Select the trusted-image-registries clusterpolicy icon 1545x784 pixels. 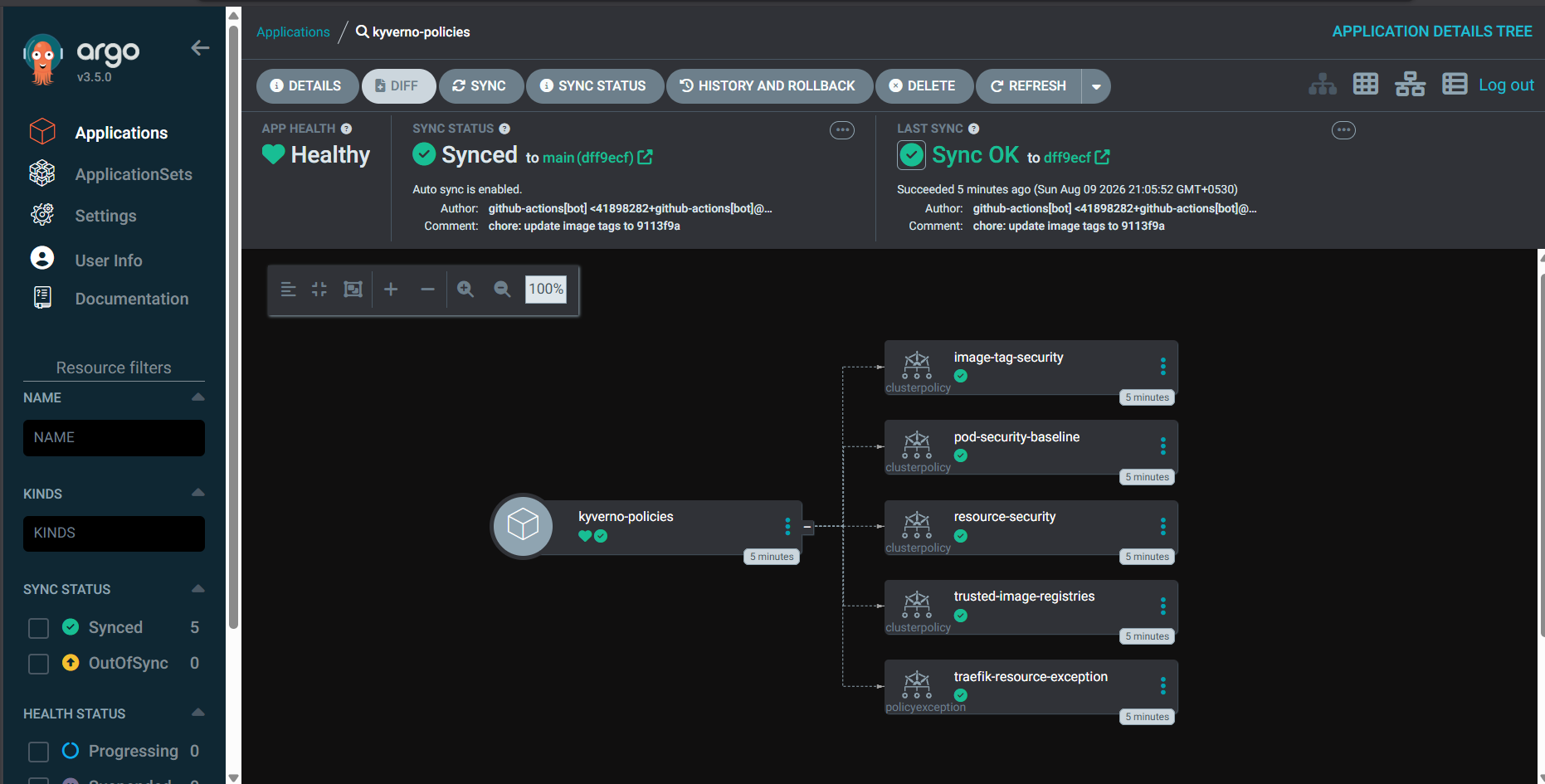click(x=917, y=604)
